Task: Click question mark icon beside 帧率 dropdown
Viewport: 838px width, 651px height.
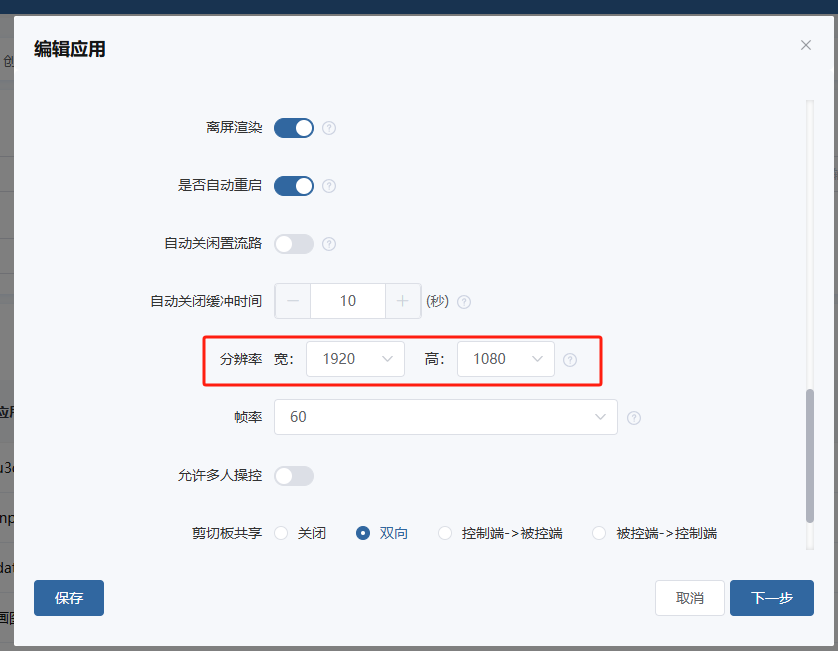Action: pyautogui.click(x=634, y=417)
